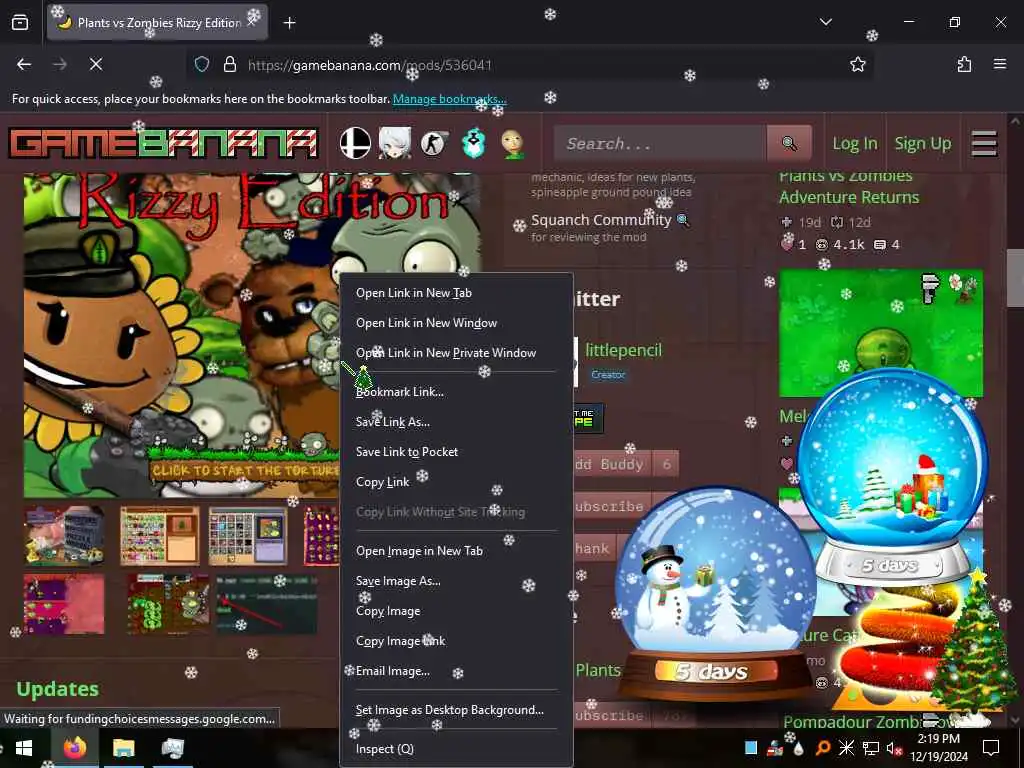Click the orange magnifier tray icon

click(822, 748)
